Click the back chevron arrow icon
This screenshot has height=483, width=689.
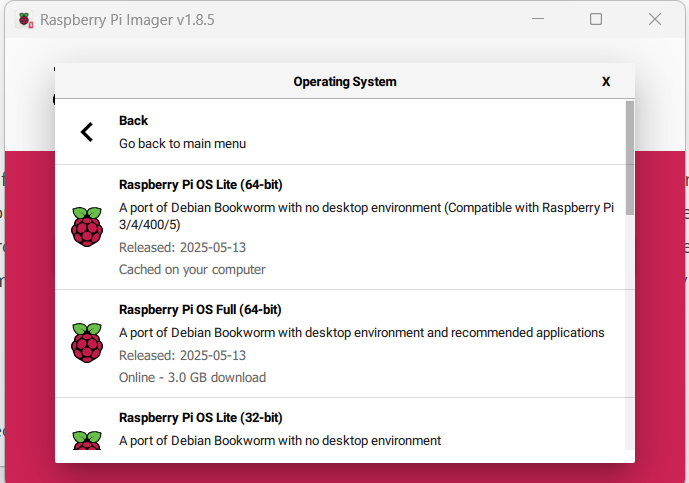pyautogui.click(x=87, y=132)
